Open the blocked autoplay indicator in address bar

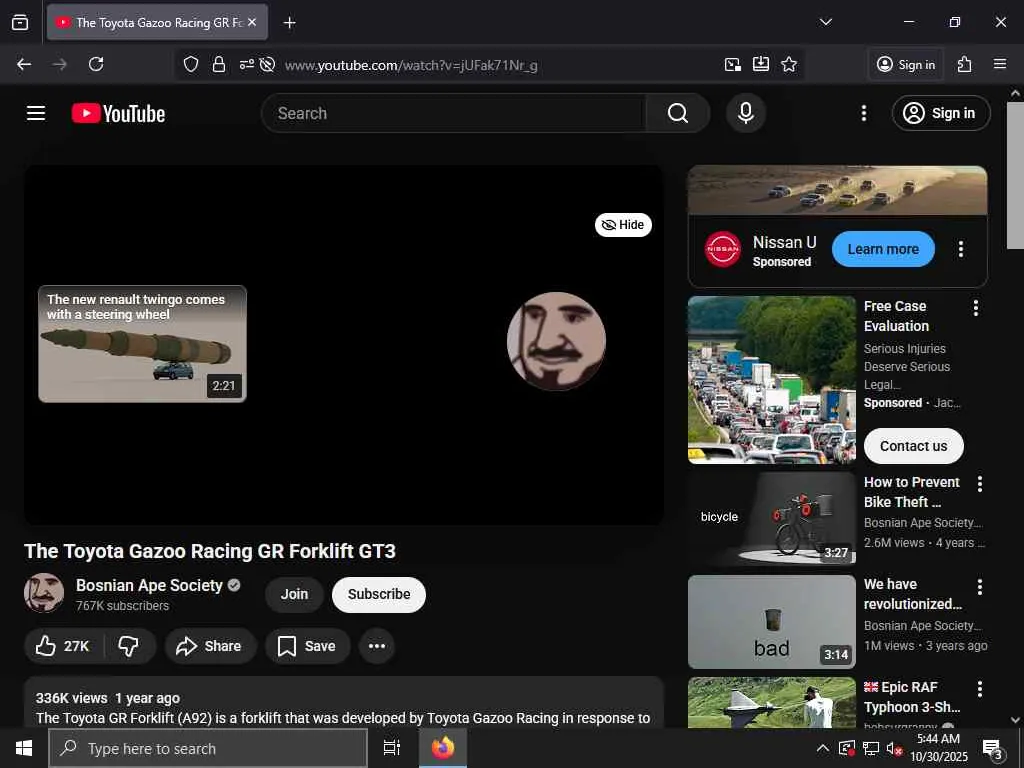pyautogui.click(x=267, y=64)
